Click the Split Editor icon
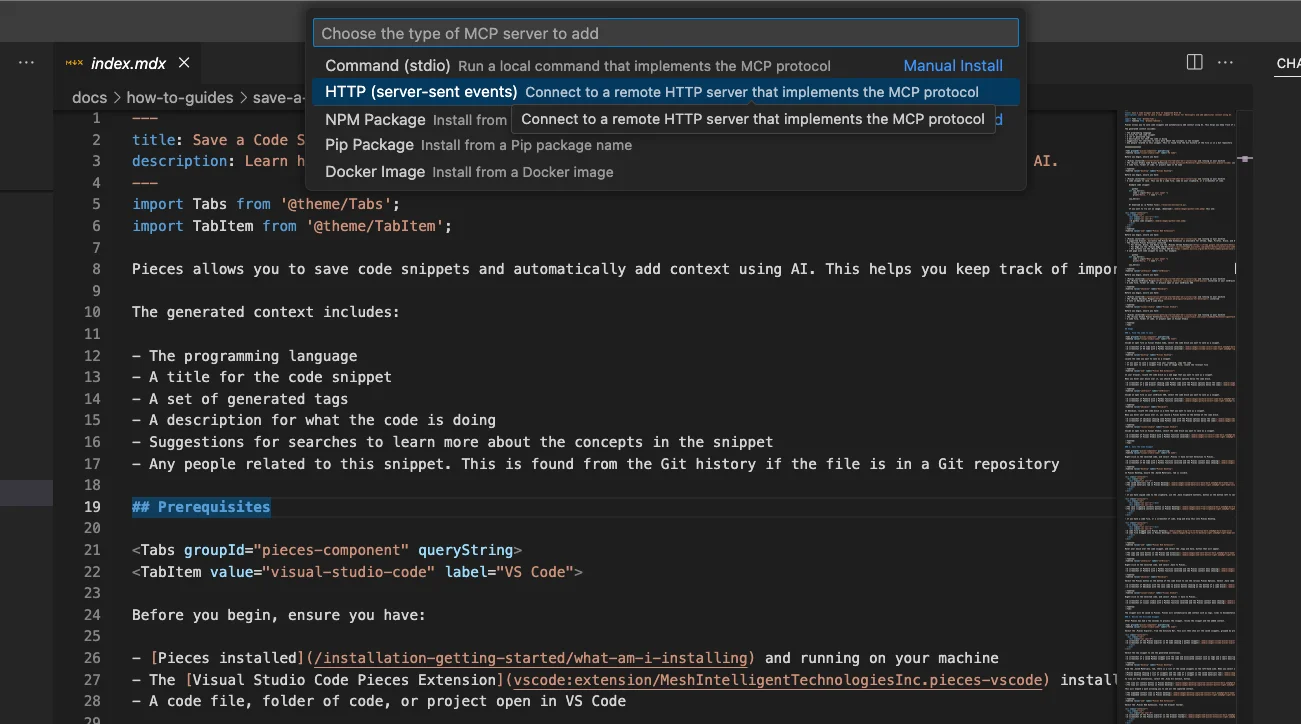Screen dimensions: 1301x724 click(x=1194, y=62)
